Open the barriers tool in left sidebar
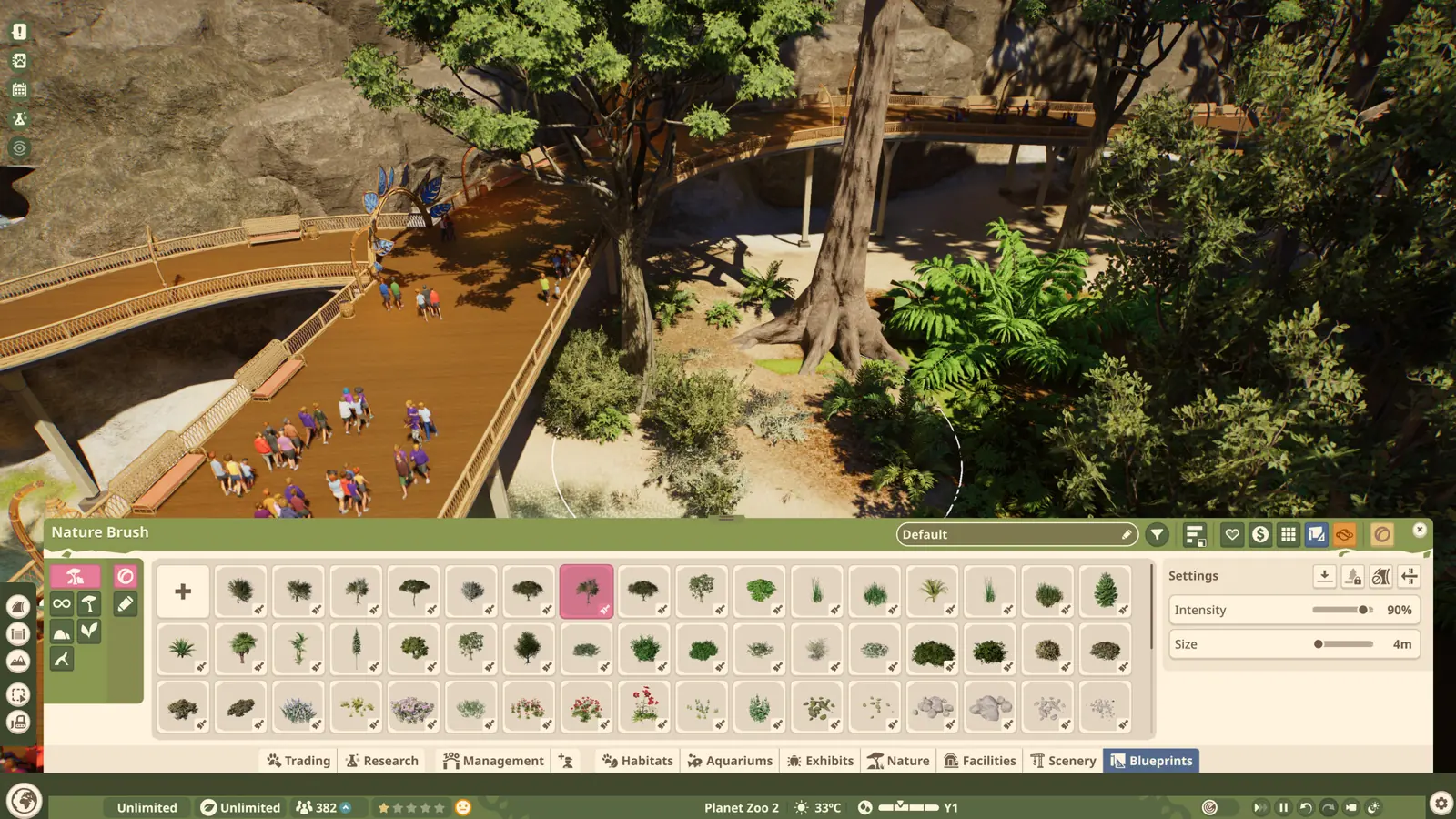This screenshot has width=1456, height=819. [18, 634]
